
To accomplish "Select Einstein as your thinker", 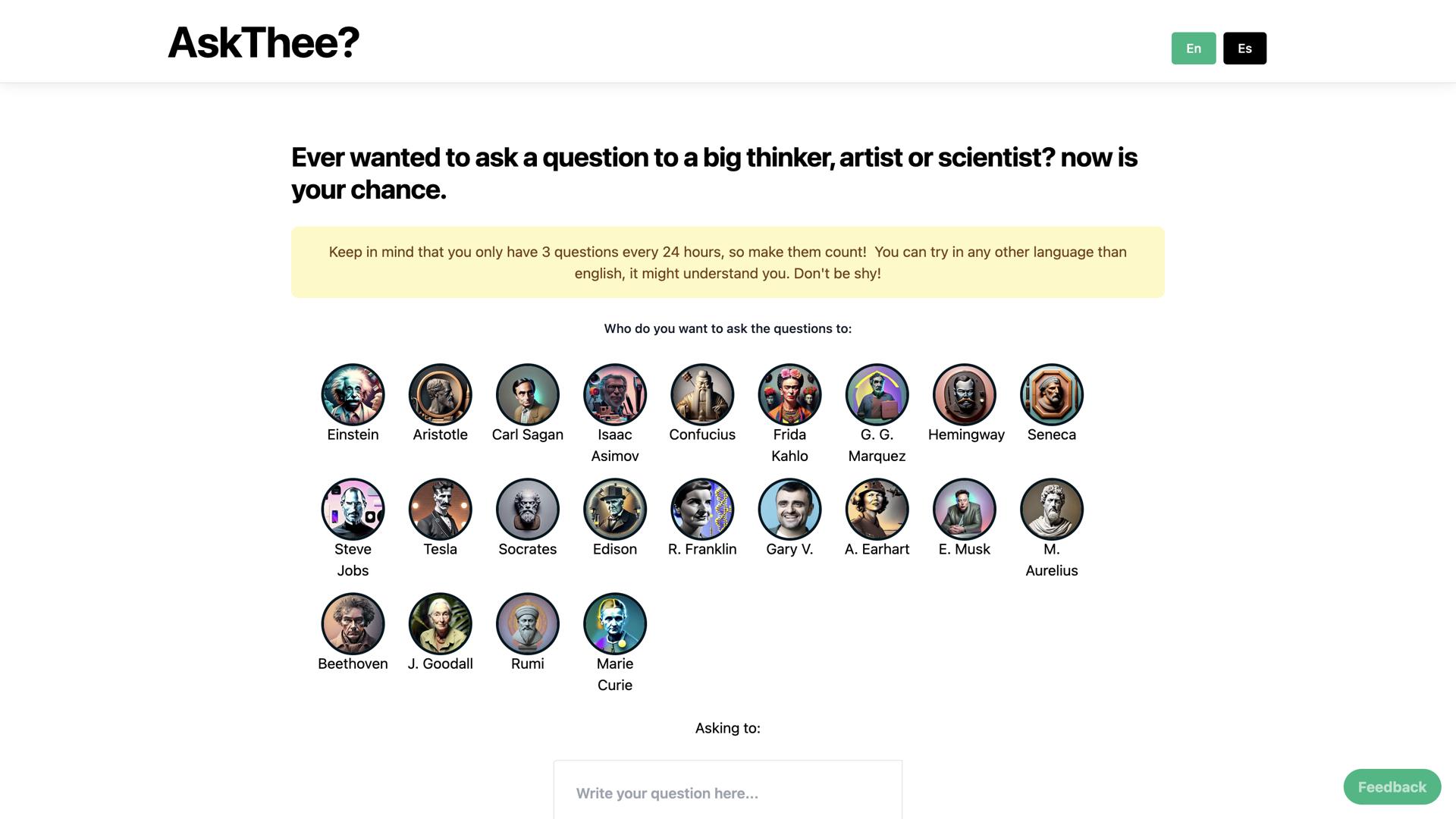I will click(x=352, y=394).
